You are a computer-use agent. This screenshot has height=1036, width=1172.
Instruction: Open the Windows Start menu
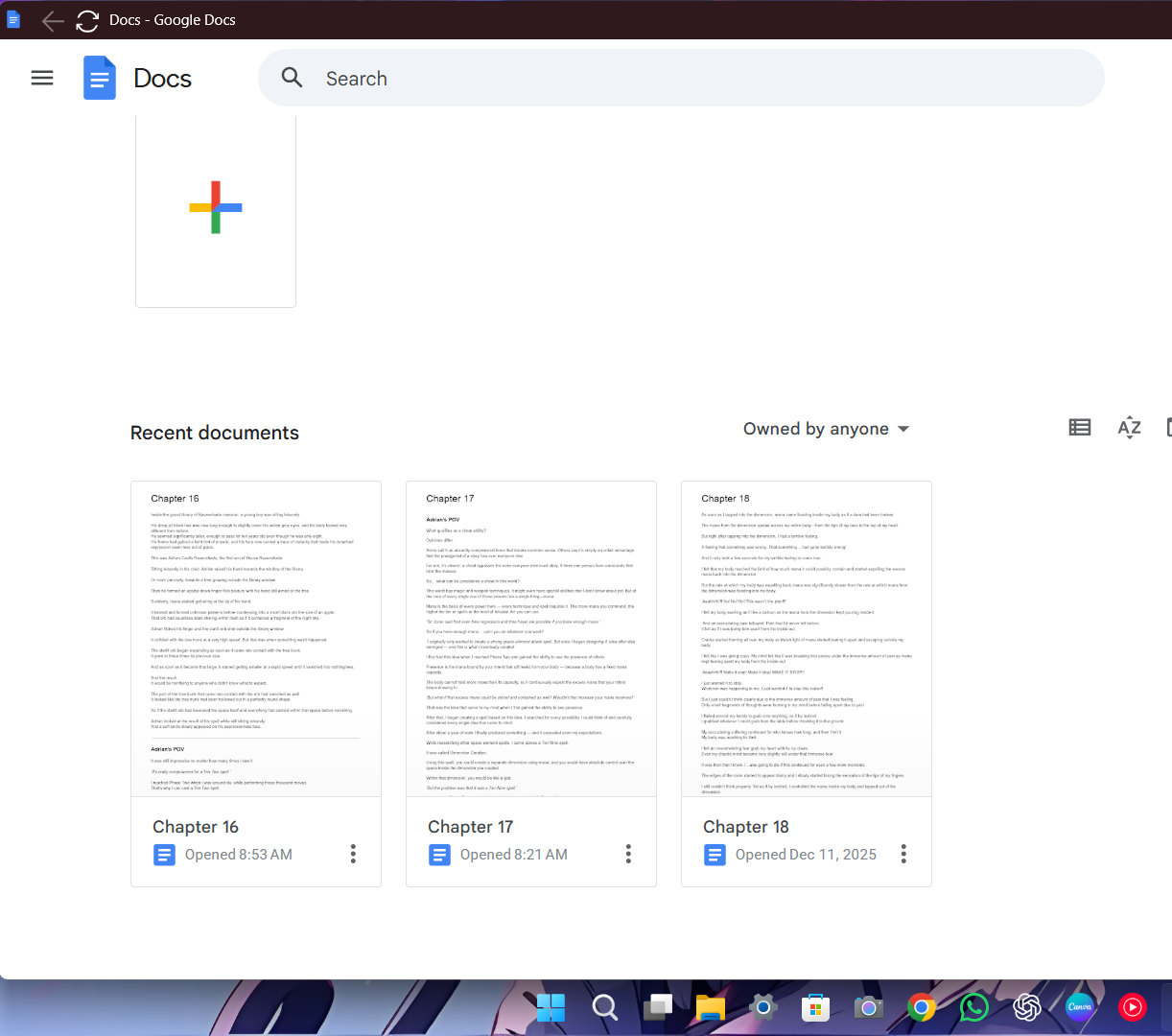(x=551, y=1007)
